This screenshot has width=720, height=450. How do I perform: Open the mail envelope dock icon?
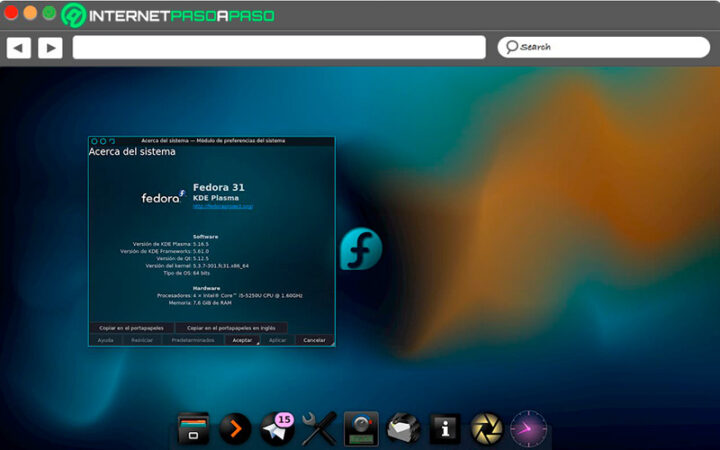(x=403, y=429)
